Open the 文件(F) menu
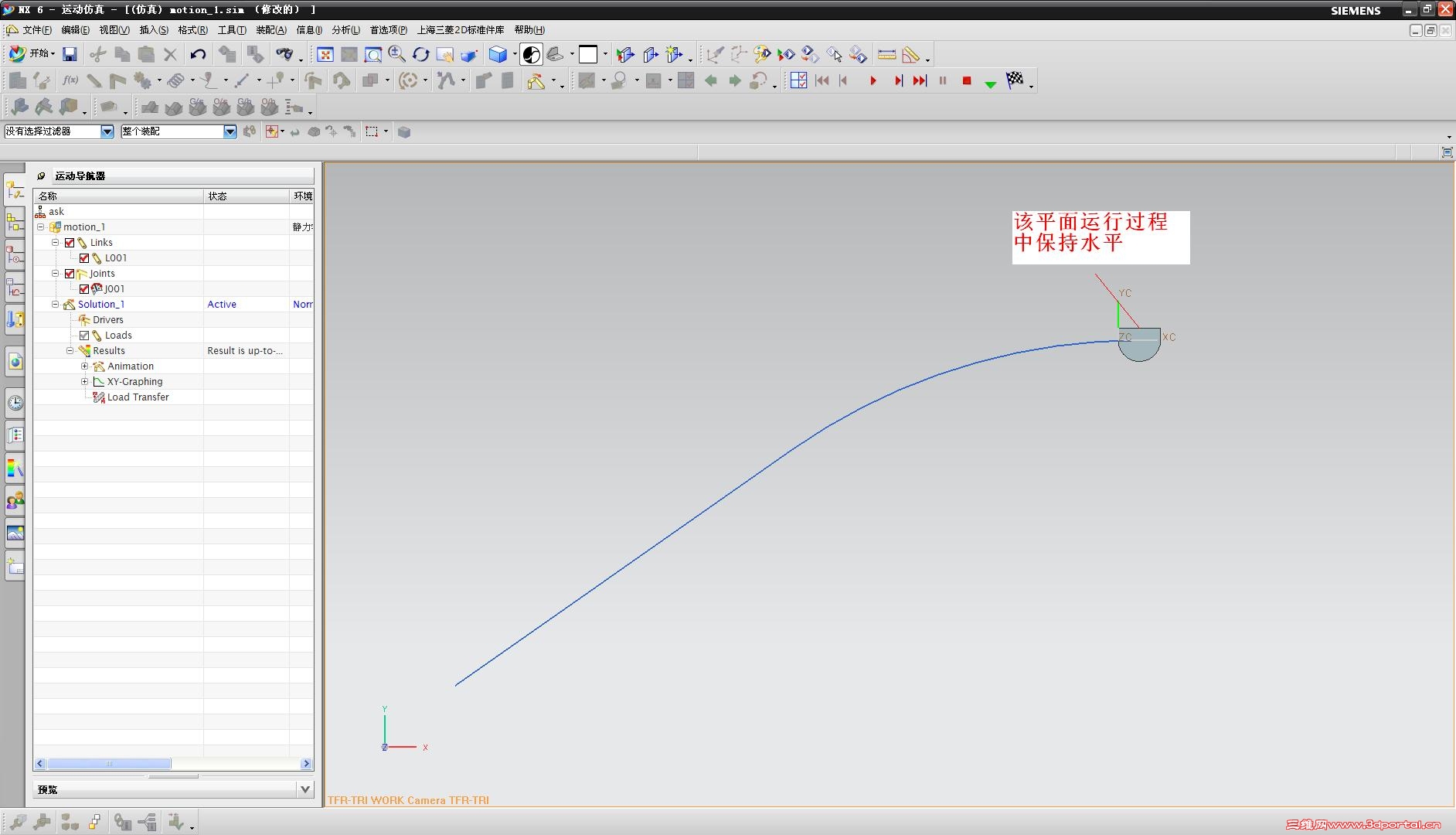 point(37,30)
